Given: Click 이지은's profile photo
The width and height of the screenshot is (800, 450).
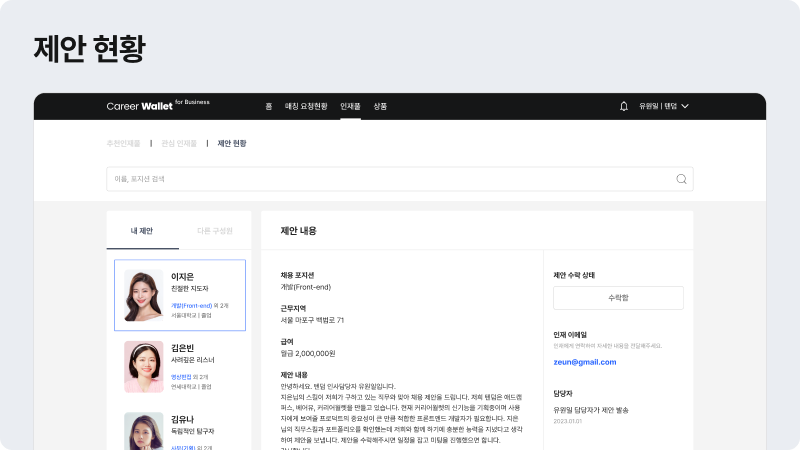Looking at the screenshot, I should tap(143, 295).
